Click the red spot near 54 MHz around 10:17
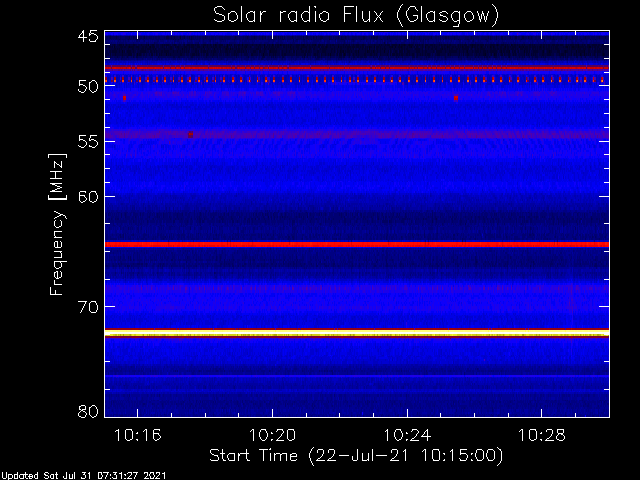Viewport: 640px width, 480px height. tap(191, 134)
